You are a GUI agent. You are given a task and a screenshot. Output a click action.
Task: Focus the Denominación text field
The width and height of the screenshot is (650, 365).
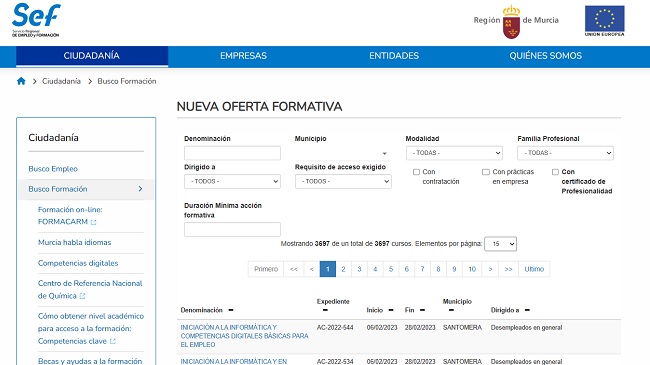[x=232, y=153]
